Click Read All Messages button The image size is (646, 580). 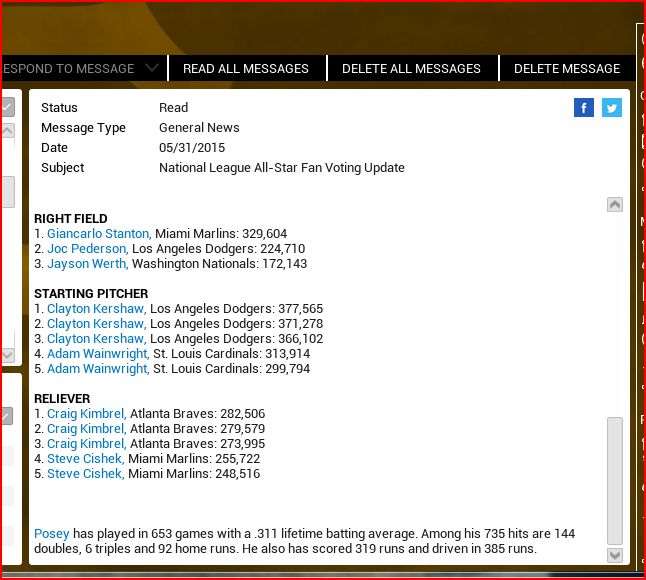click(246, 68)
